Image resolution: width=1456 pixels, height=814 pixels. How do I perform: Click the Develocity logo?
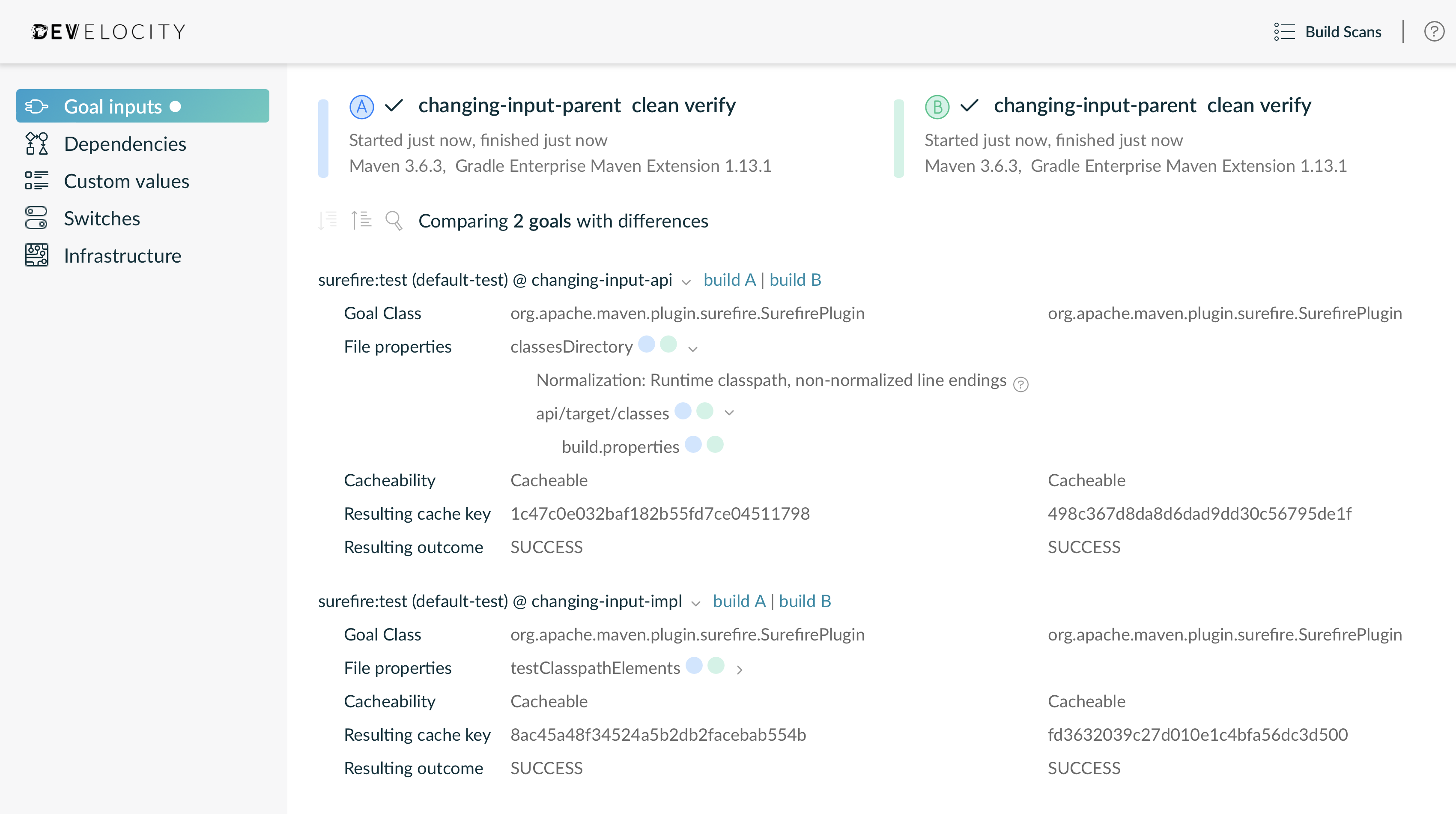107,32
